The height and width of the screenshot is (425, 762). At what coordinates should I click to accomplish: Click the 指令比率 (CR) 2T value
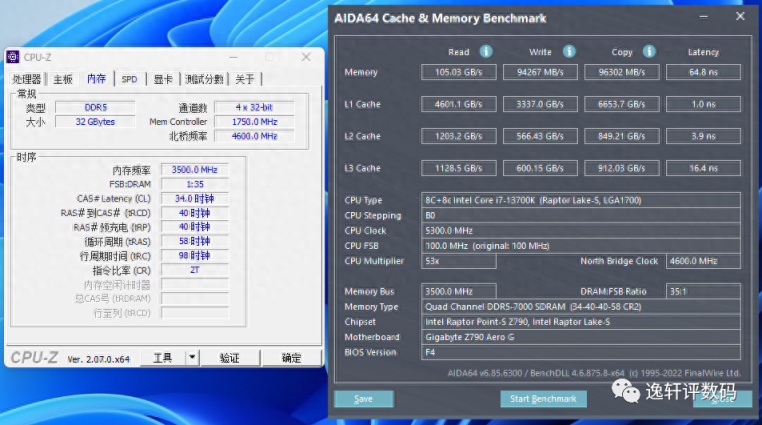click(194, 270)
